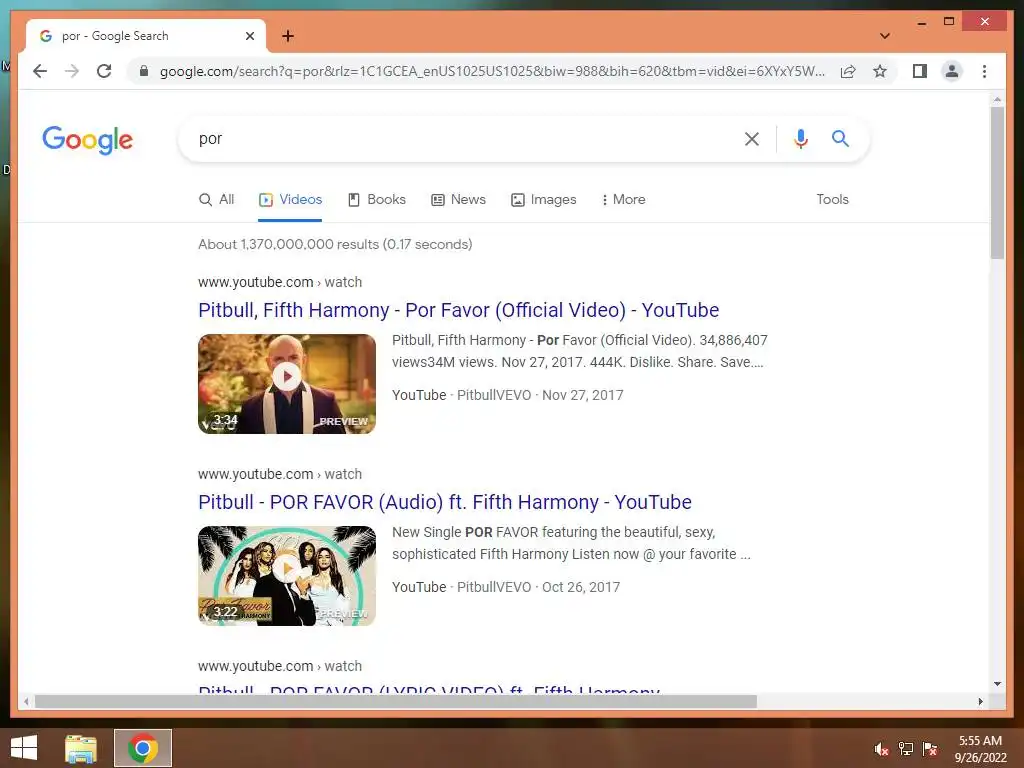This screenshot has width=1024, height=768.
Task: Open Chrome three-dot menu
Action: pos(984,71)
